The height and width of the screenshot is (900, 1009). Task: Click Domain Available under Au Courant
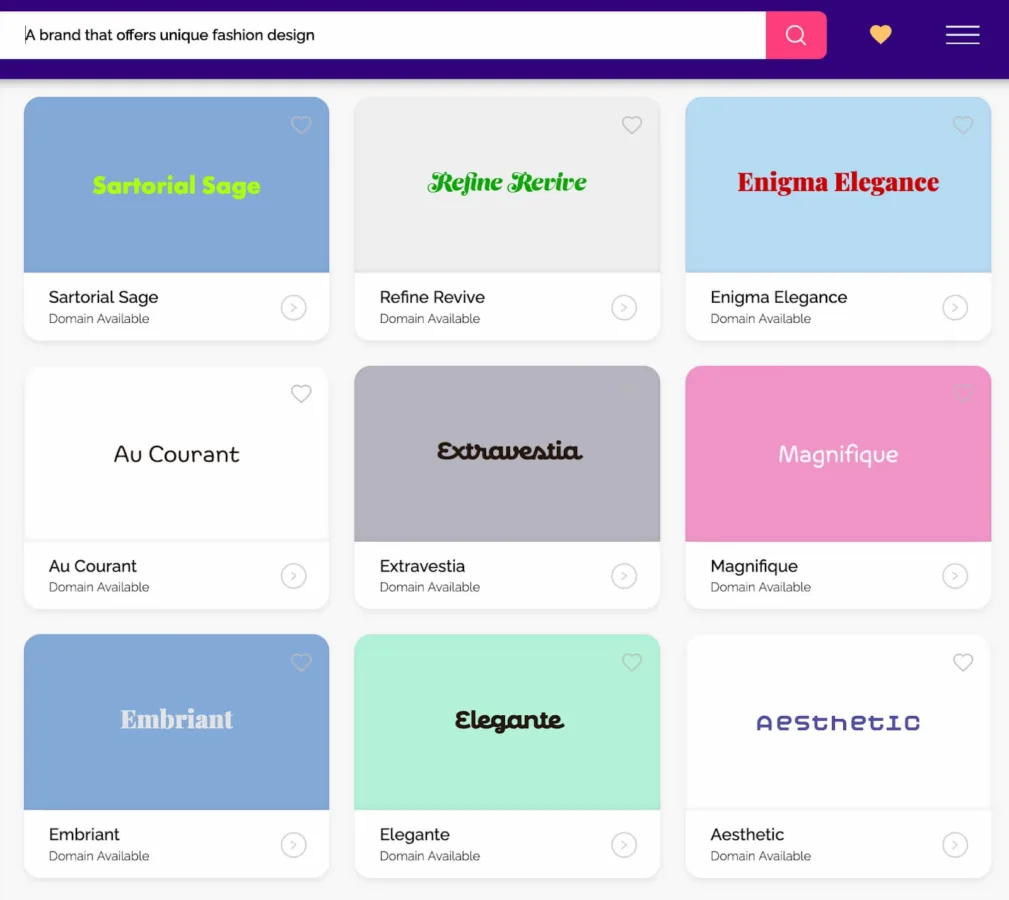99,587
